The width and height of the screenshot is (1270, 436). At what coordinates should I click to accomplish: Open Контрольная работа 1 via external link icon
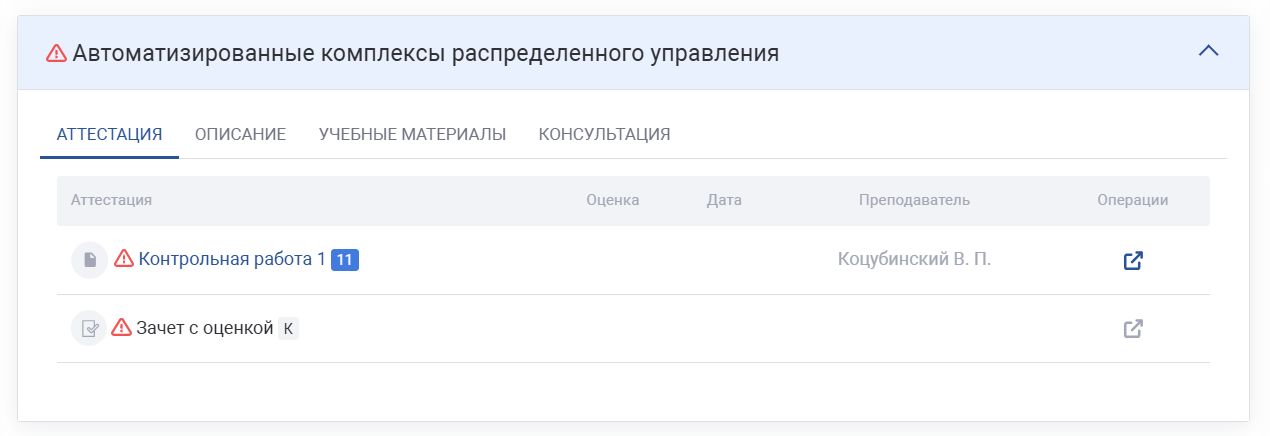point(1133,260)
